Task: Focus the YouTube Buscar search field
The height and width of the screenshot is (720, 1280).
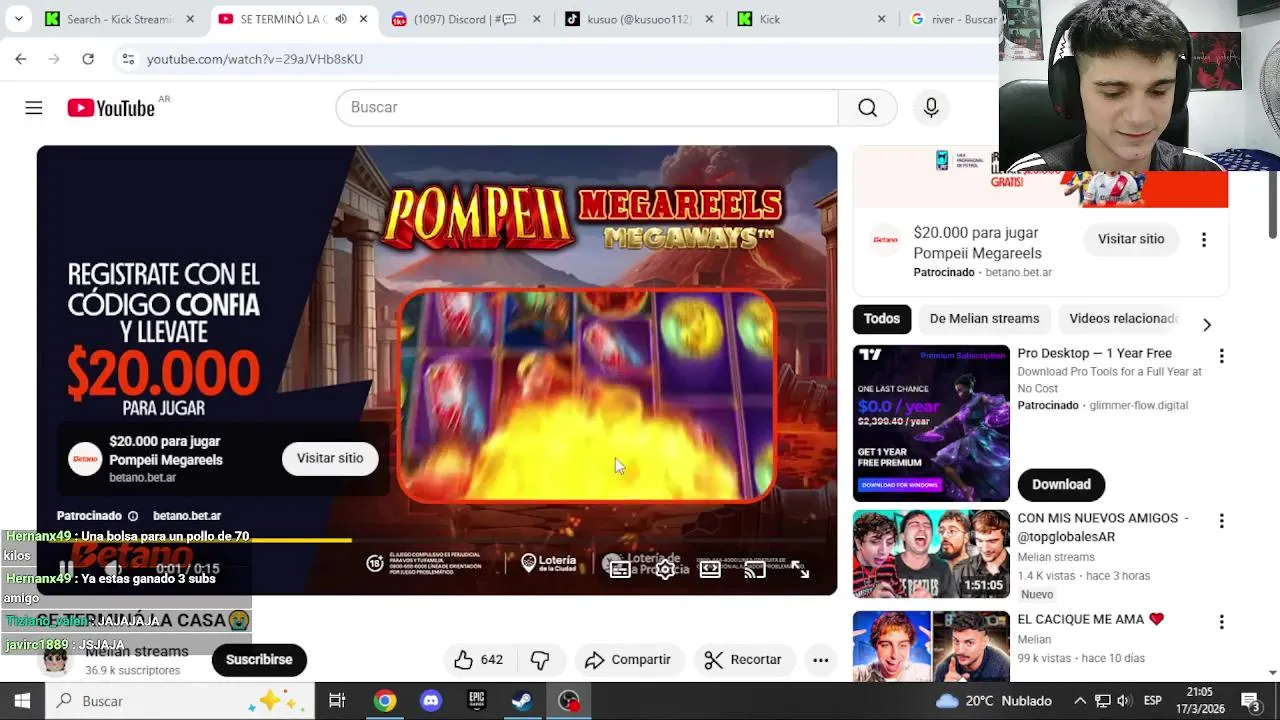Action: [x=587, y=107]
